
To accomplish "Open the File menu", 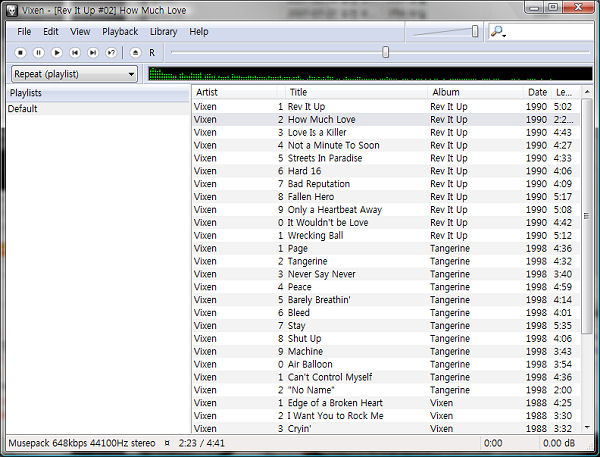I will pos(24,32).
